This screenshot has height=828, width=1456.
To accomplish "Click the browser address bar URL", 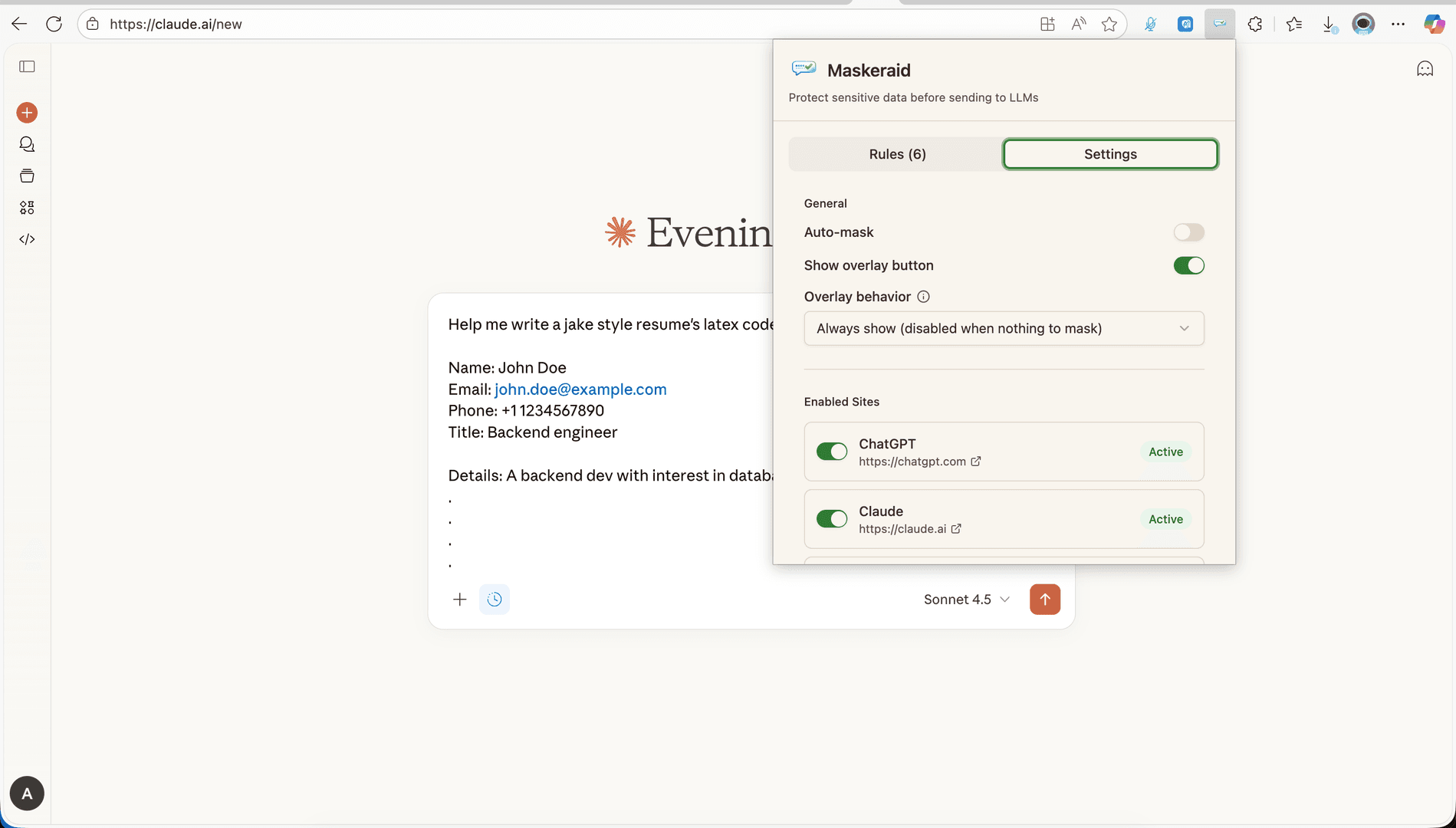I will click(176, 25).
